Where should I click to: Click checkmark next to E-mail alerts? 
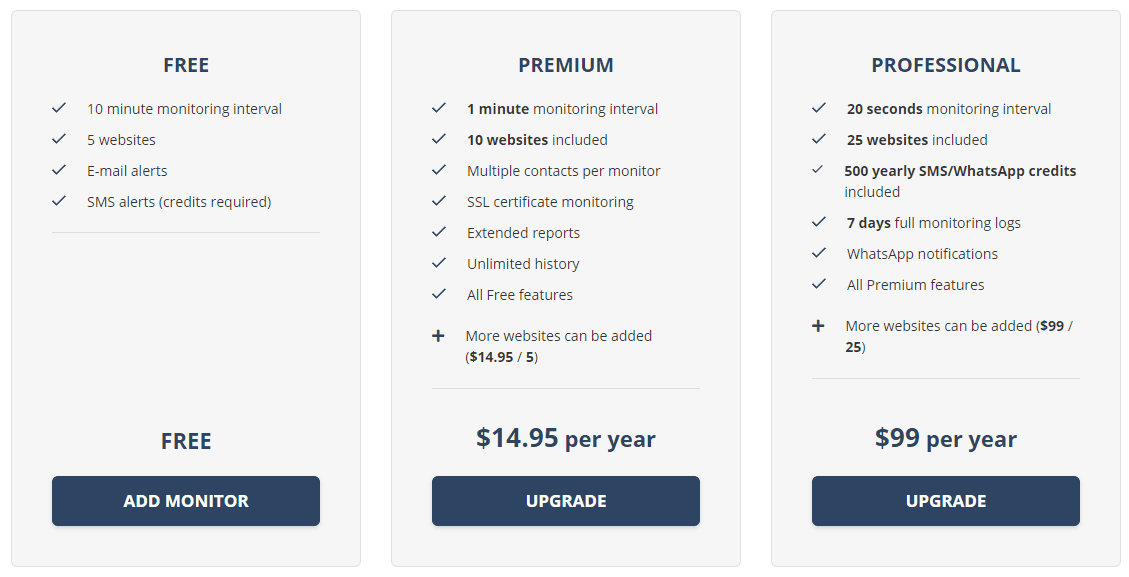coord(59,170)
